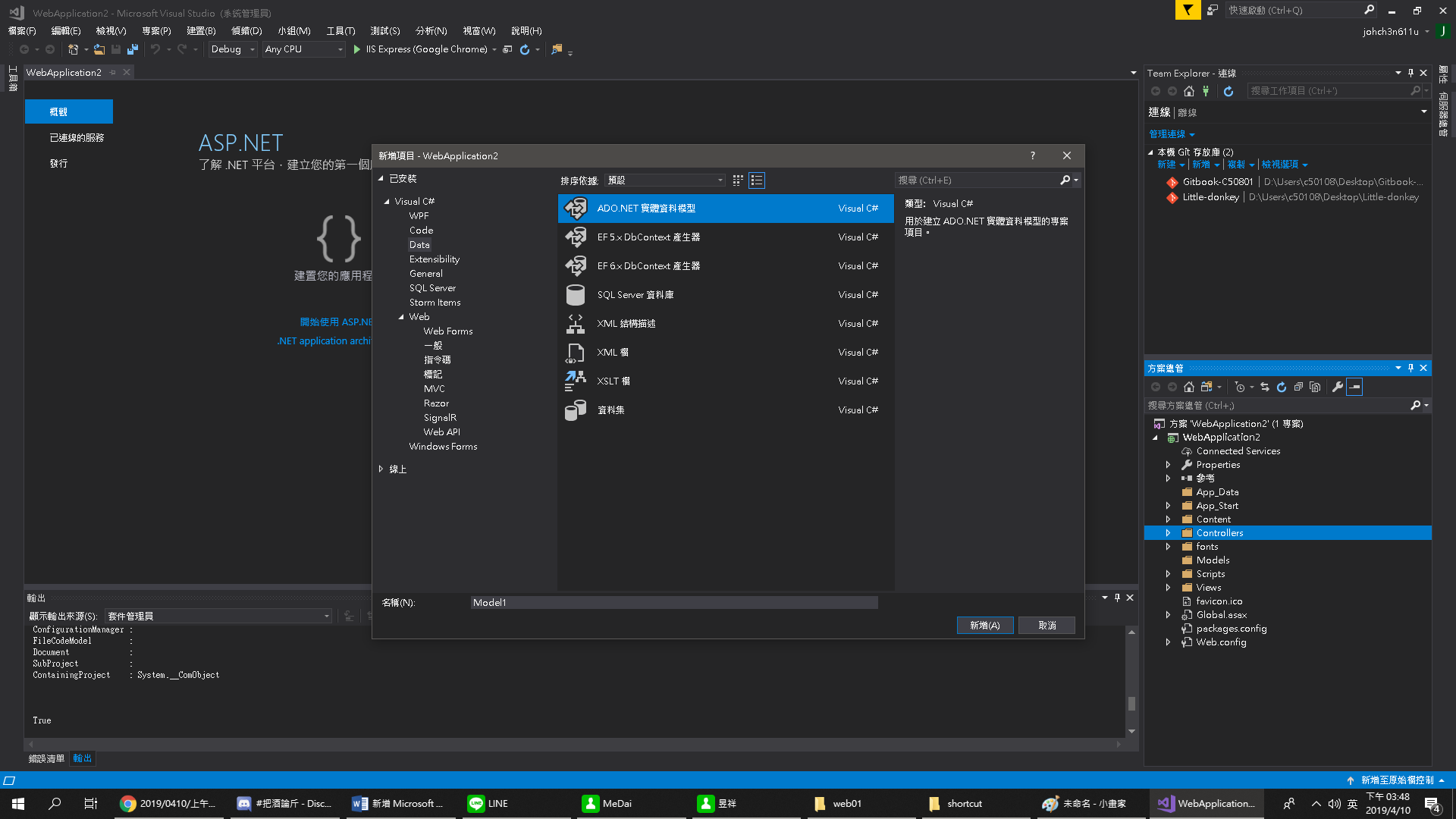Viewport: 1456px width, 819px height.
Task: Toggle Team Explorer auto-hide pin
Action: click(x=1410, y=73)
